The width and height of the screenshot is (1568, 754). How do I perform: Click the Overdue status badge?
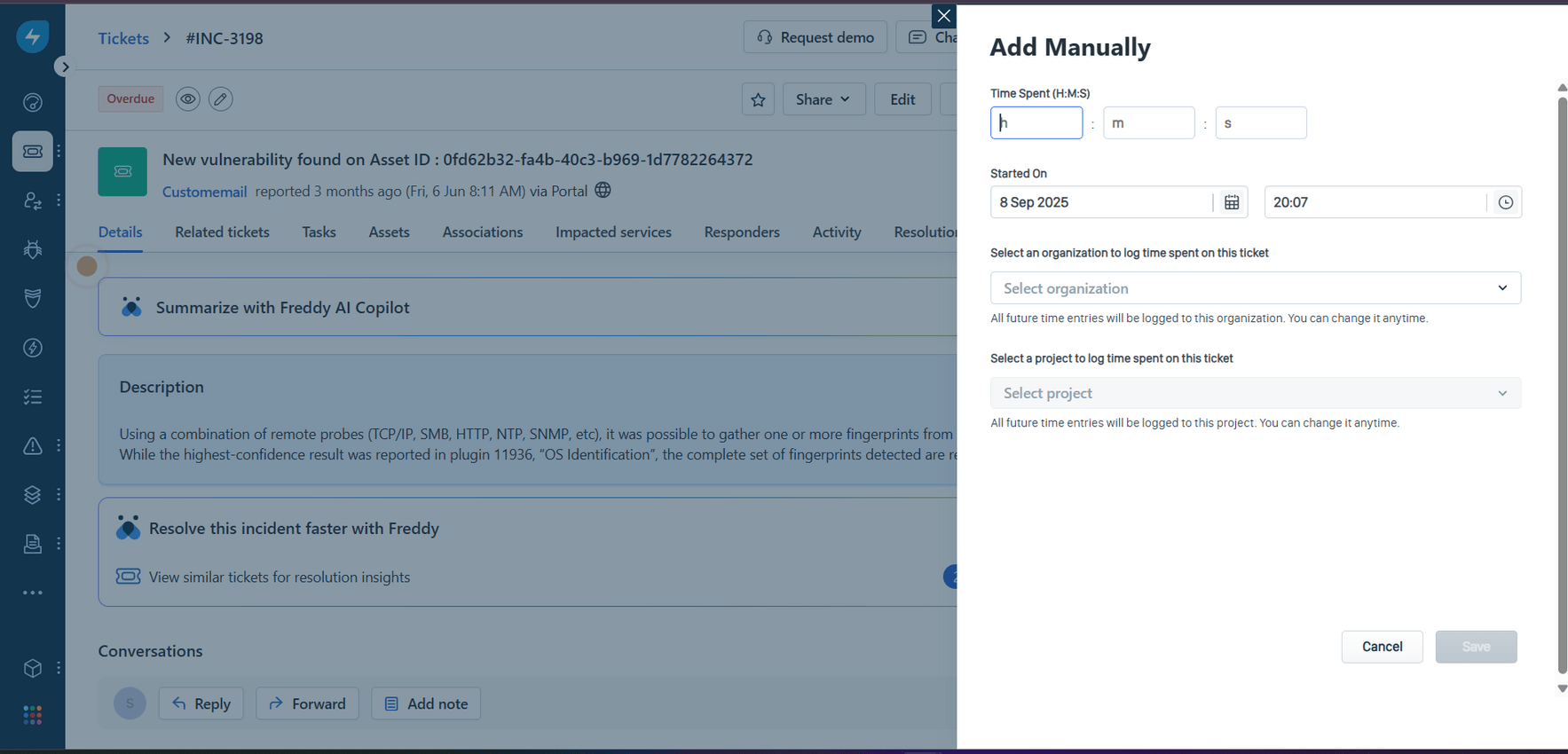click(x=130, y=98)
